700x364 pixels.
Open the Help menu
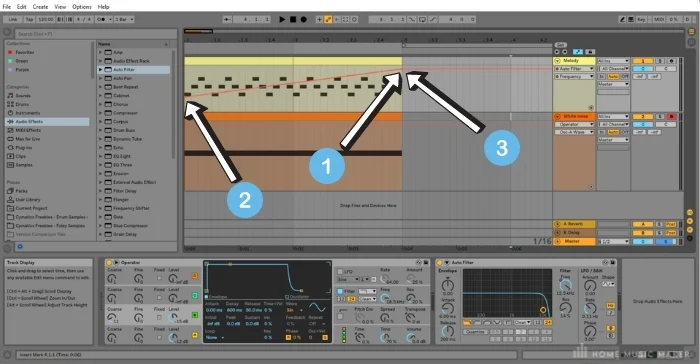pyautogui.click(x=104, y=7)
